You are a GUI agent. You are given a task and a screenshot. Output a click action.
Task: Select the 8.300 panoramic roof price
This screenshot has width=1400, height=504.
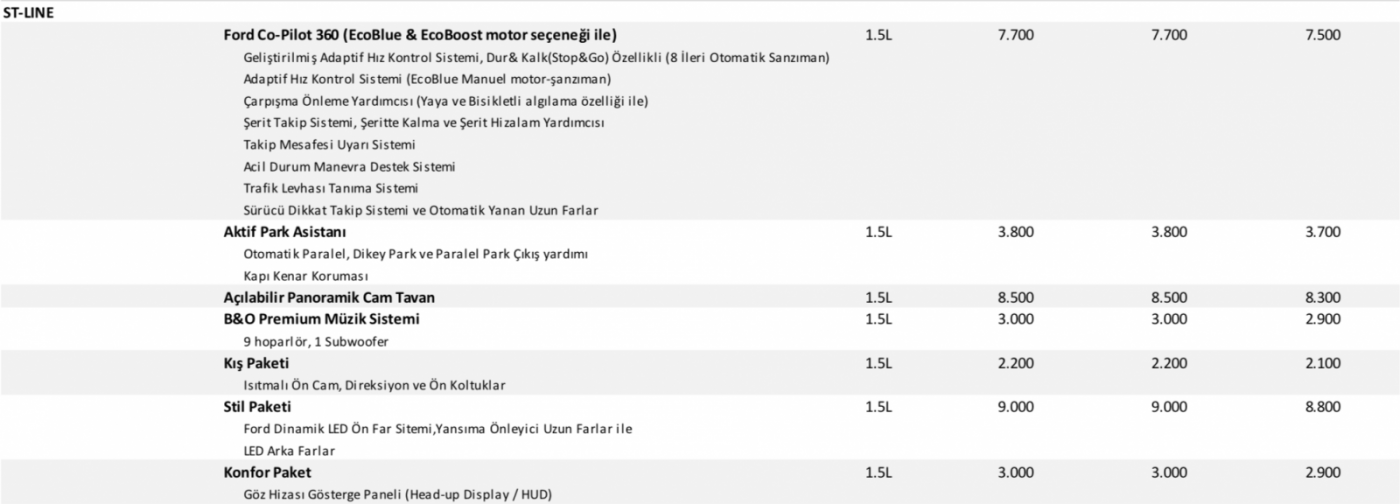1322,298
